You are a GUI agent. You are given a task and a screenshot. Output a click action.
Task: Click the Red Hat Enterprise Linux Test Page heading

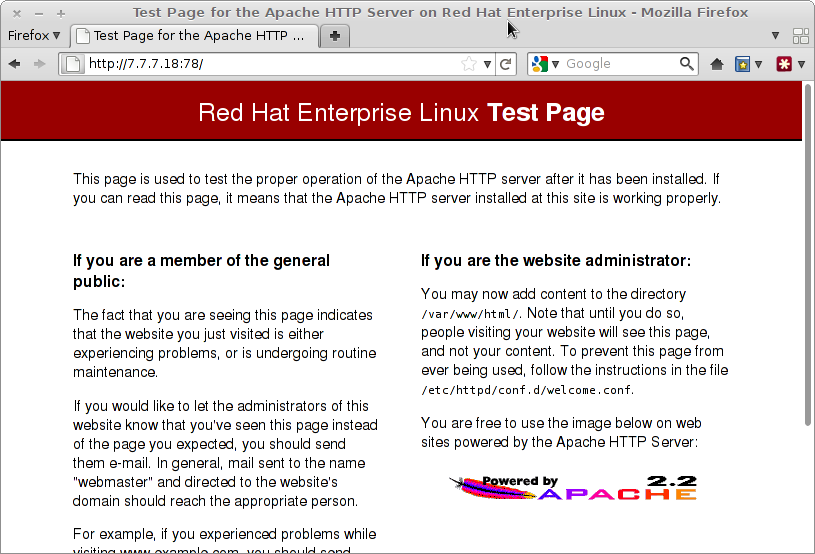(x=401, y=112)
